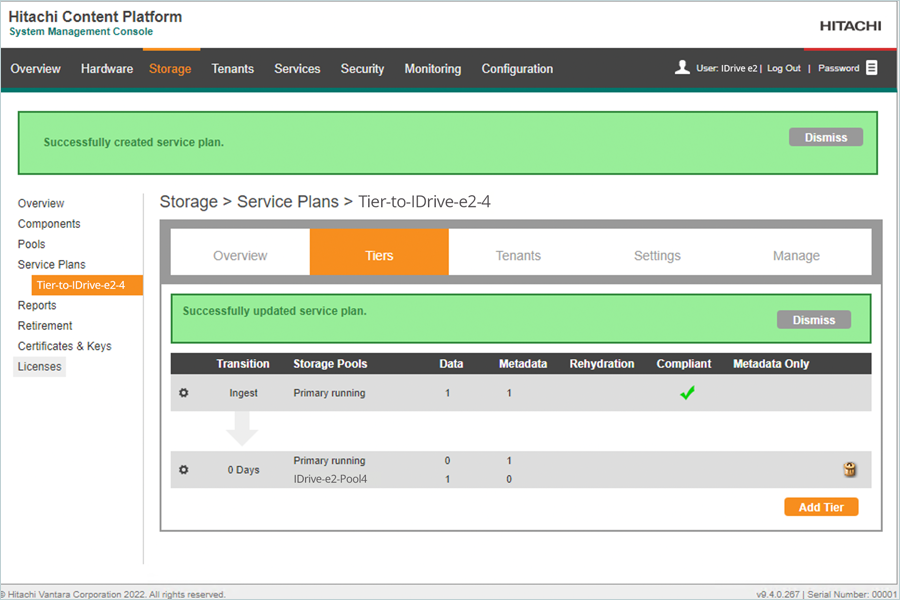This screenshot has height=600, width=900.
Task: Click the Hitachi logo in the header
Action: coord(850,25)
